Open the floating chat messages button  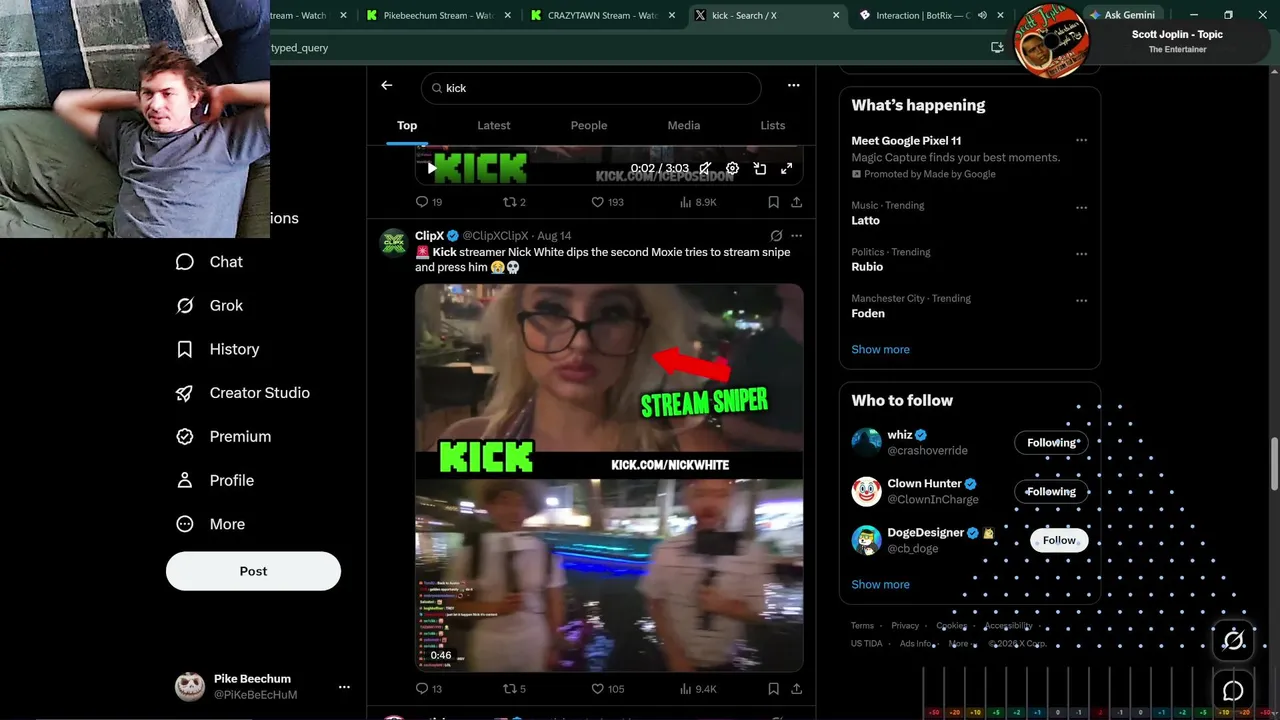coord(1233,691)
